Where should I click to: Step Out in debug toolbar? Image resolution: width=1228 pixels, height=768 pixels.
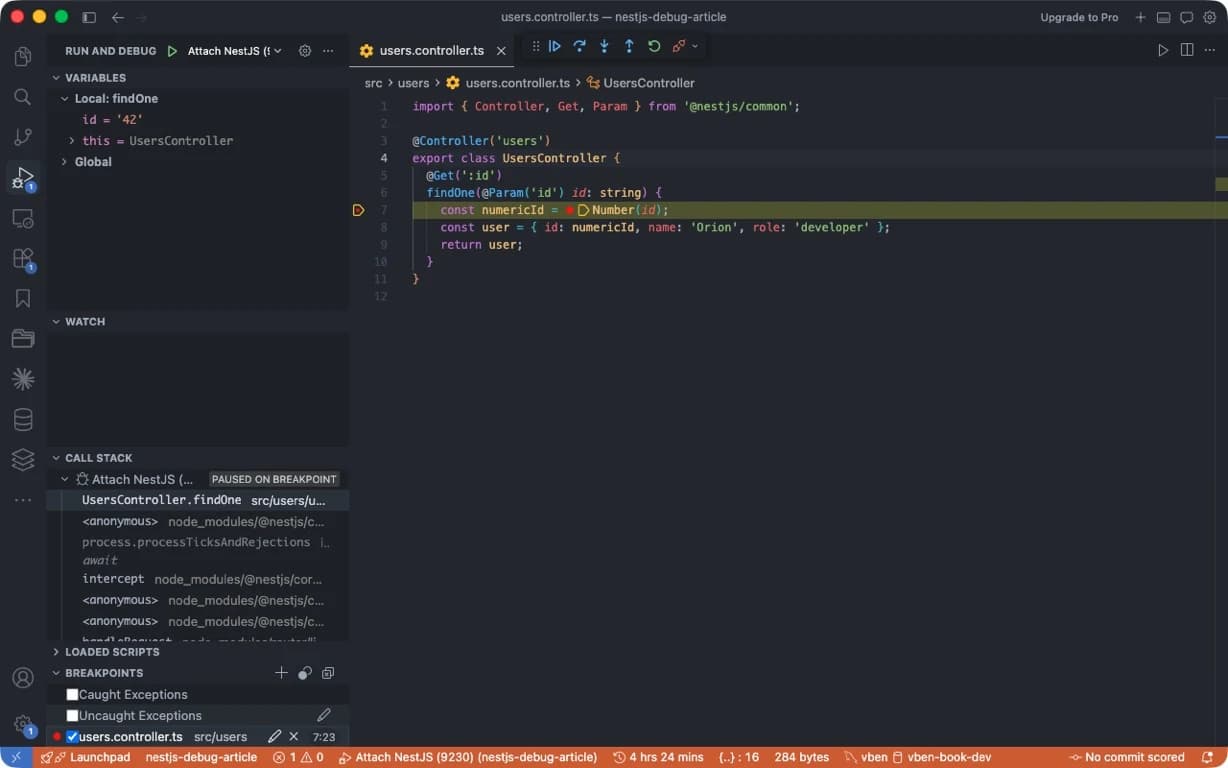pos(629,46)
